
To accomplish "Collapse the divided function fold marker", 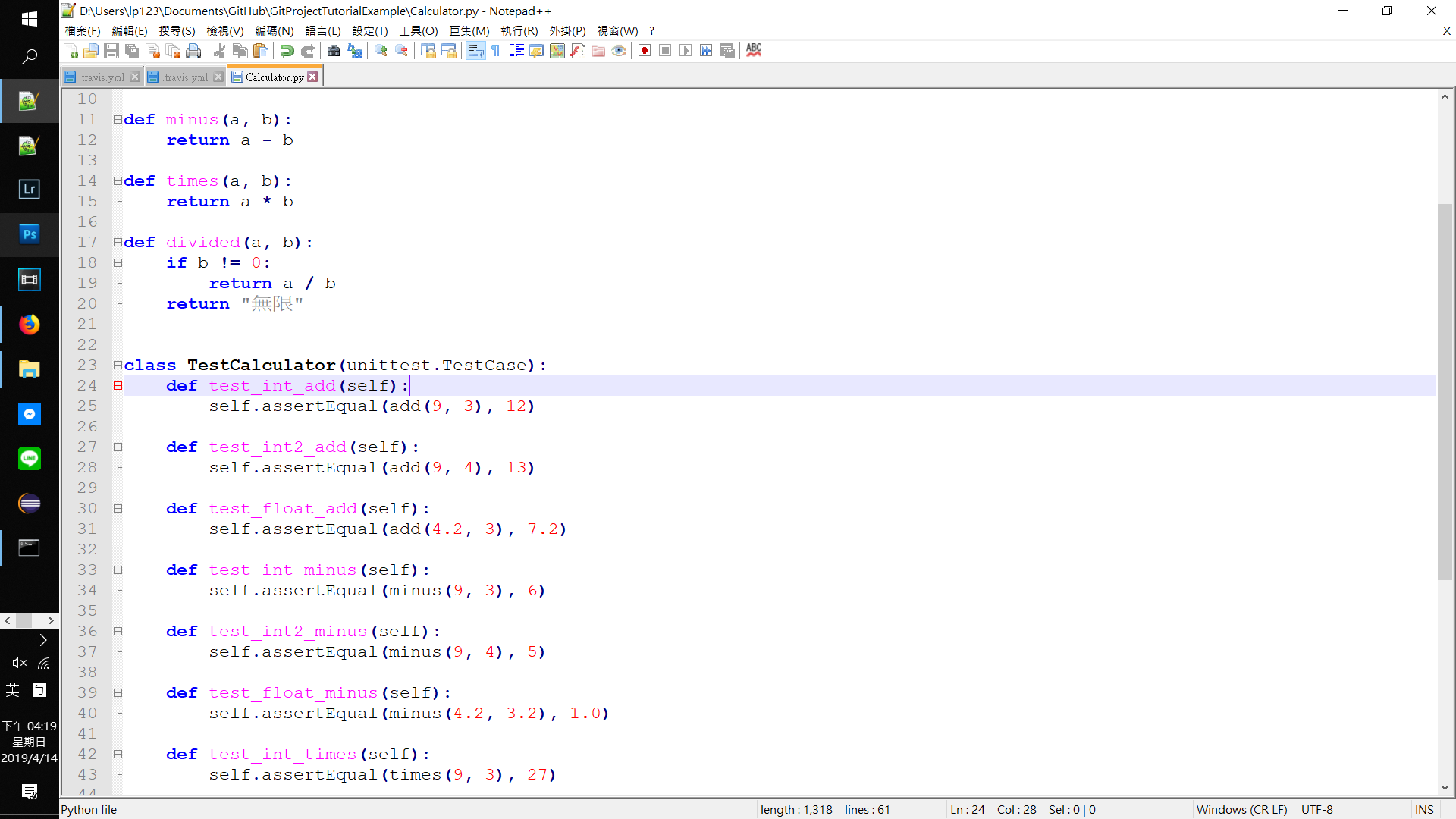I will click(x=118, y=243).
